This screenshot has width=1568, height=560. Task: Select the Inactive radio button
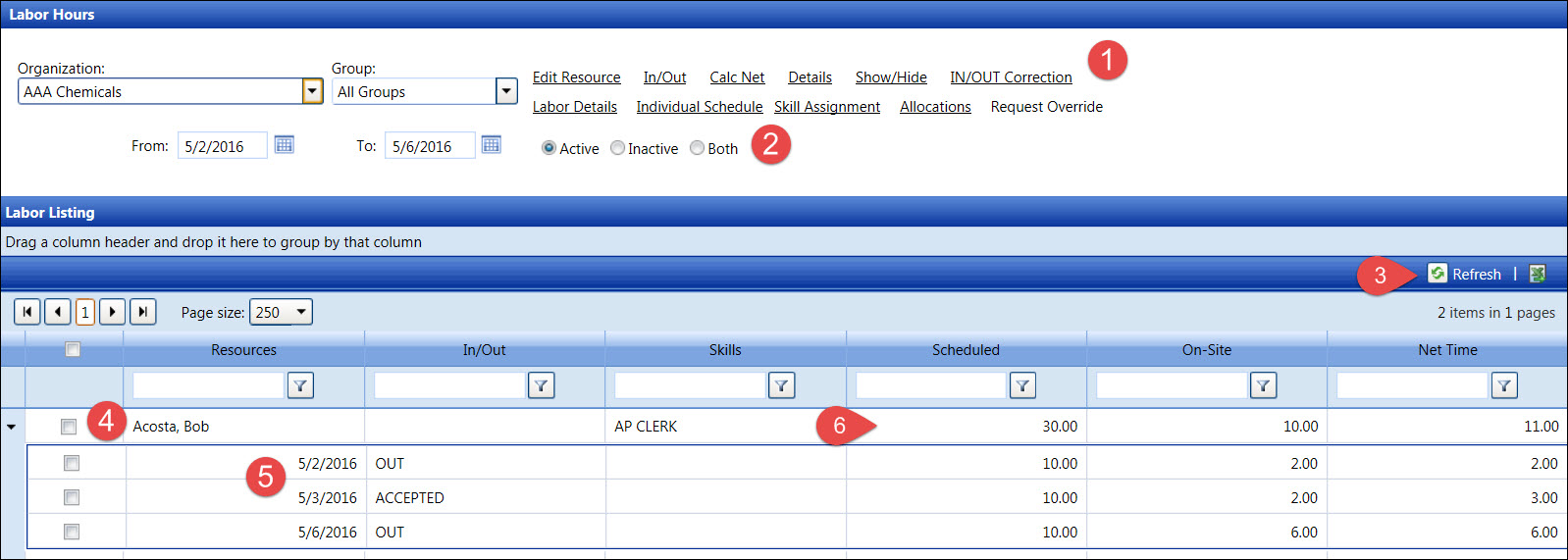617,148
